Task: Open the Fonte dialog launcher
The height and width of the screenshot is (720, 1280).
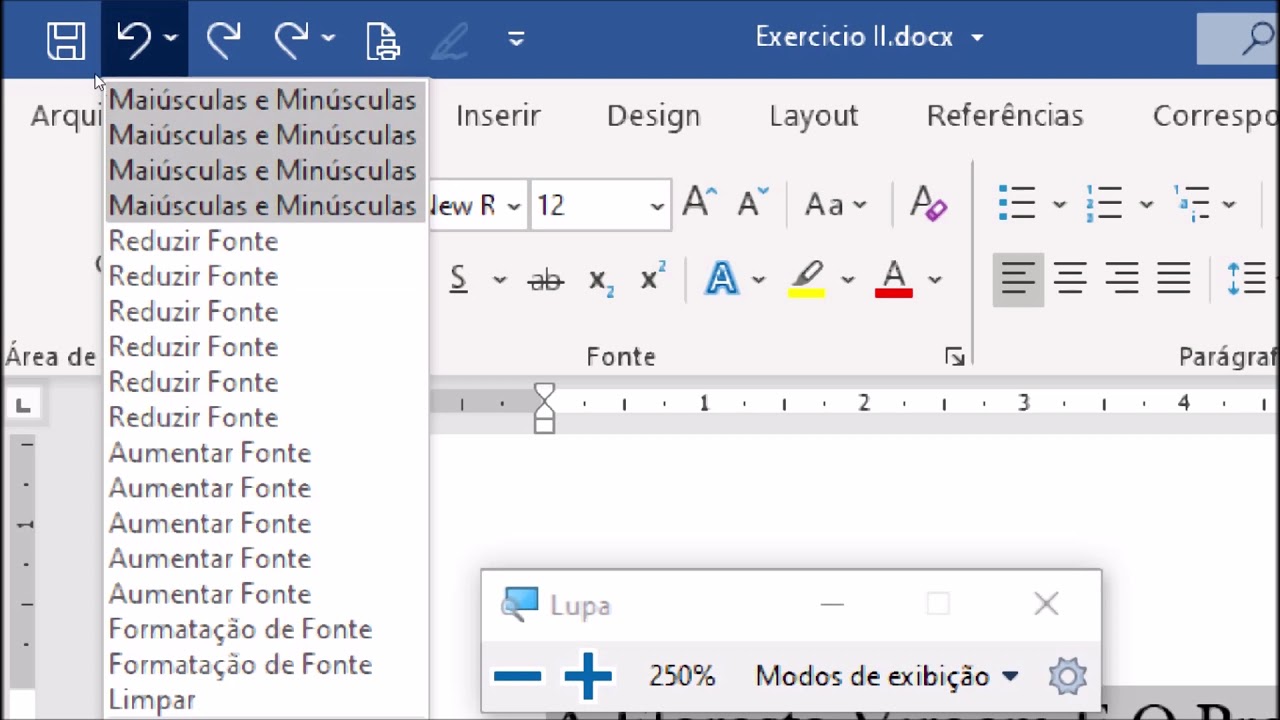Action: [x=954, y=357]
